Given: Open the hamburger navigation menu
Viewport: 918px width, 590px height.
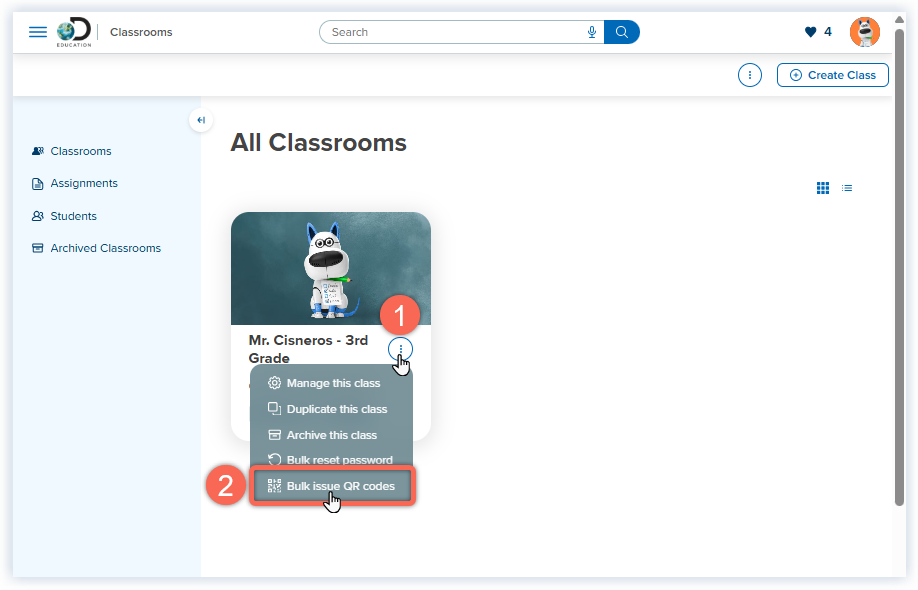Looking at the screenshot, I should 37,31.
